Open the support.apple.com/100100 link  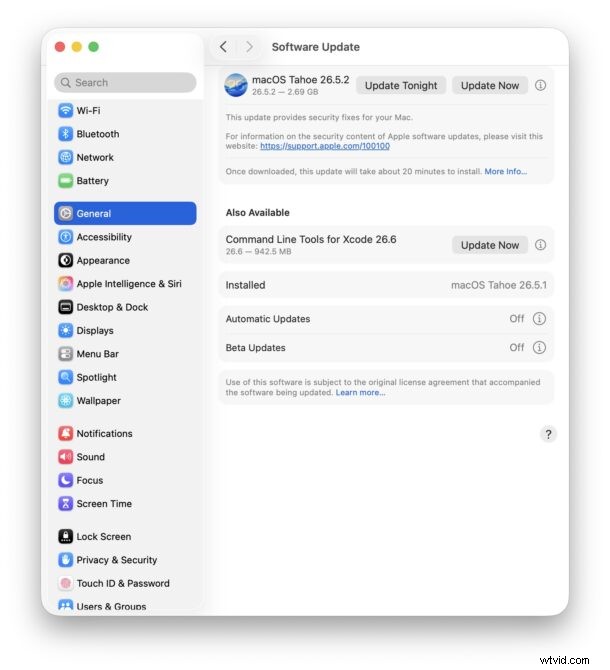tap(325, 147)
